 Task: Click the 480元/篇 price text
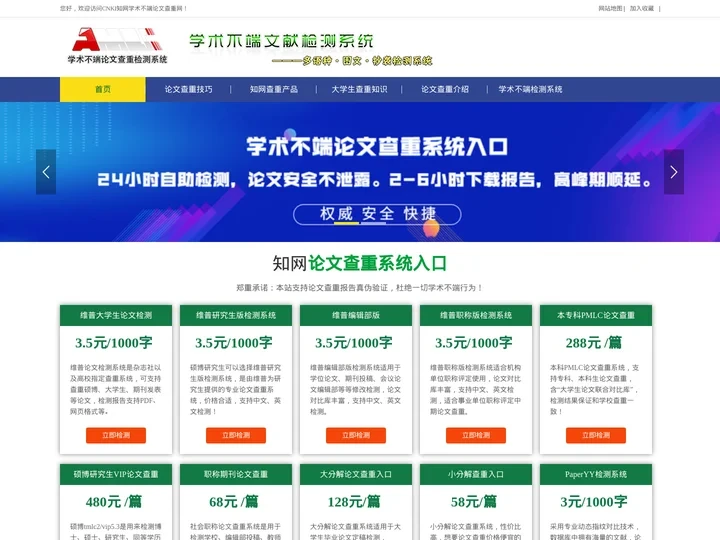click(x=114, y=501)
